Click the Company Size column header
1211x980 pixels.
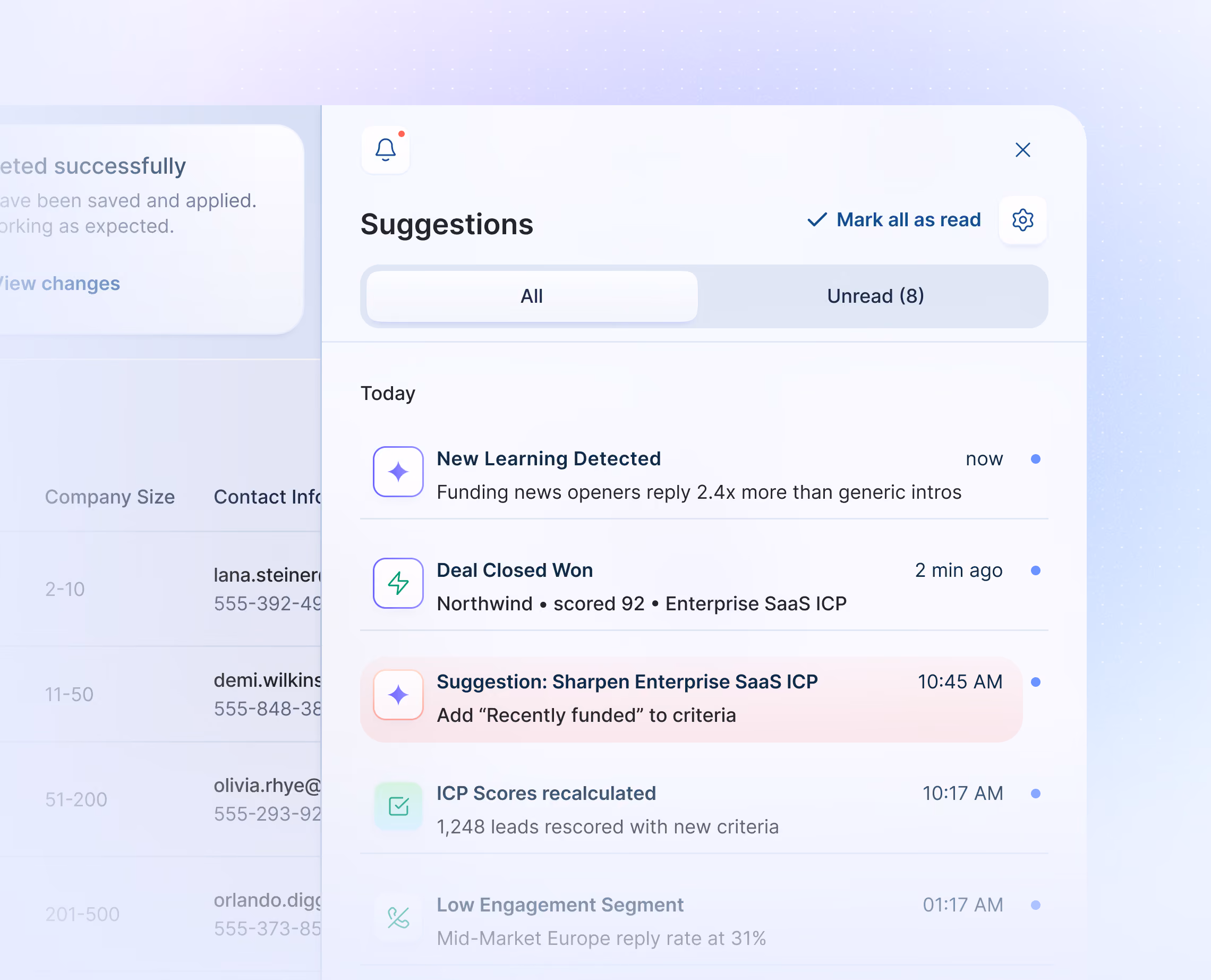click(110, 497)
